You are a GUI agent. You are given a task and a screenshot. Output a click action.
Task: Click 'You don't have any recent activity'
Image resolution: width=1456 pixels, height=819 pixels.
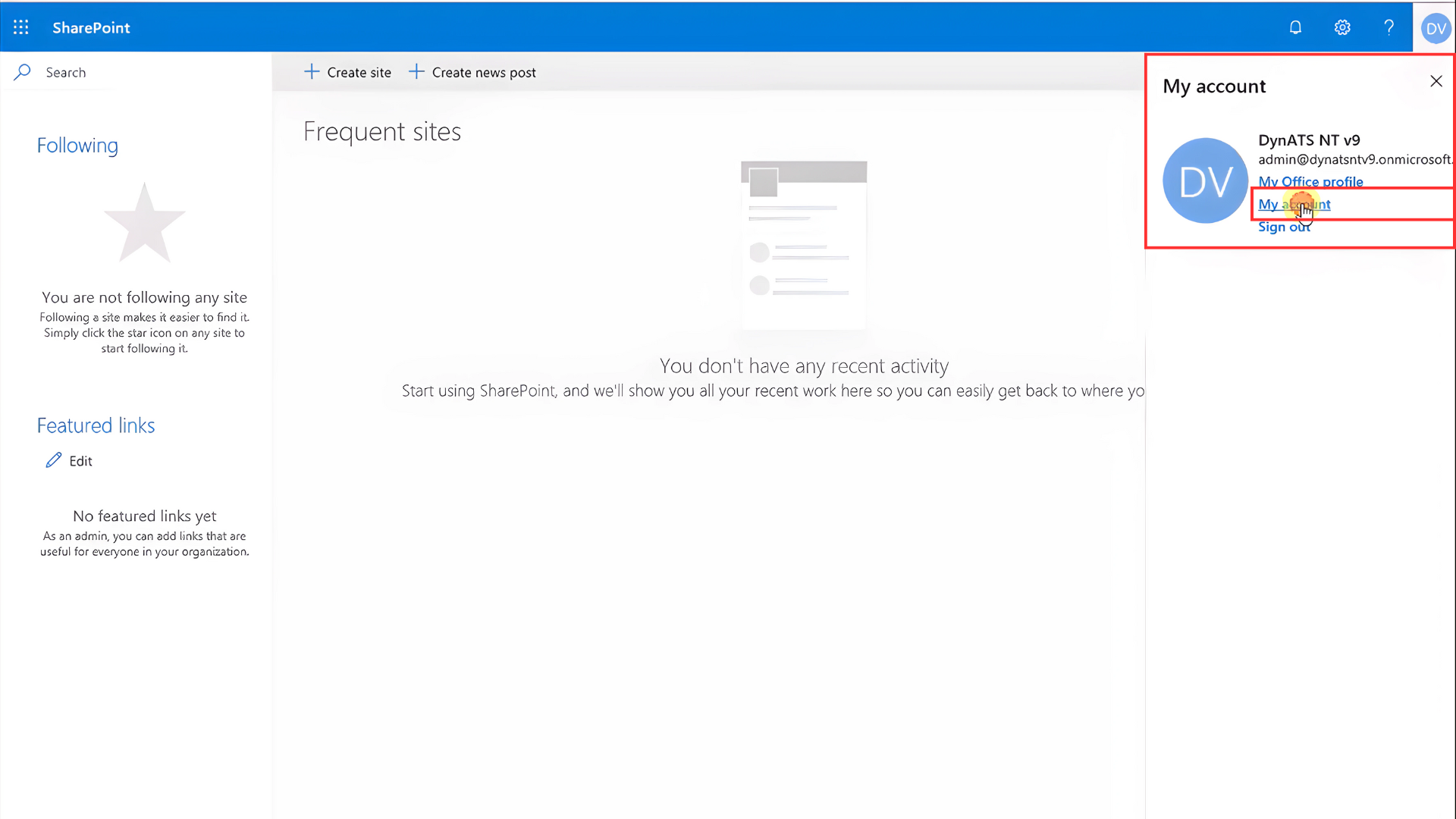(x=804, y=366)
